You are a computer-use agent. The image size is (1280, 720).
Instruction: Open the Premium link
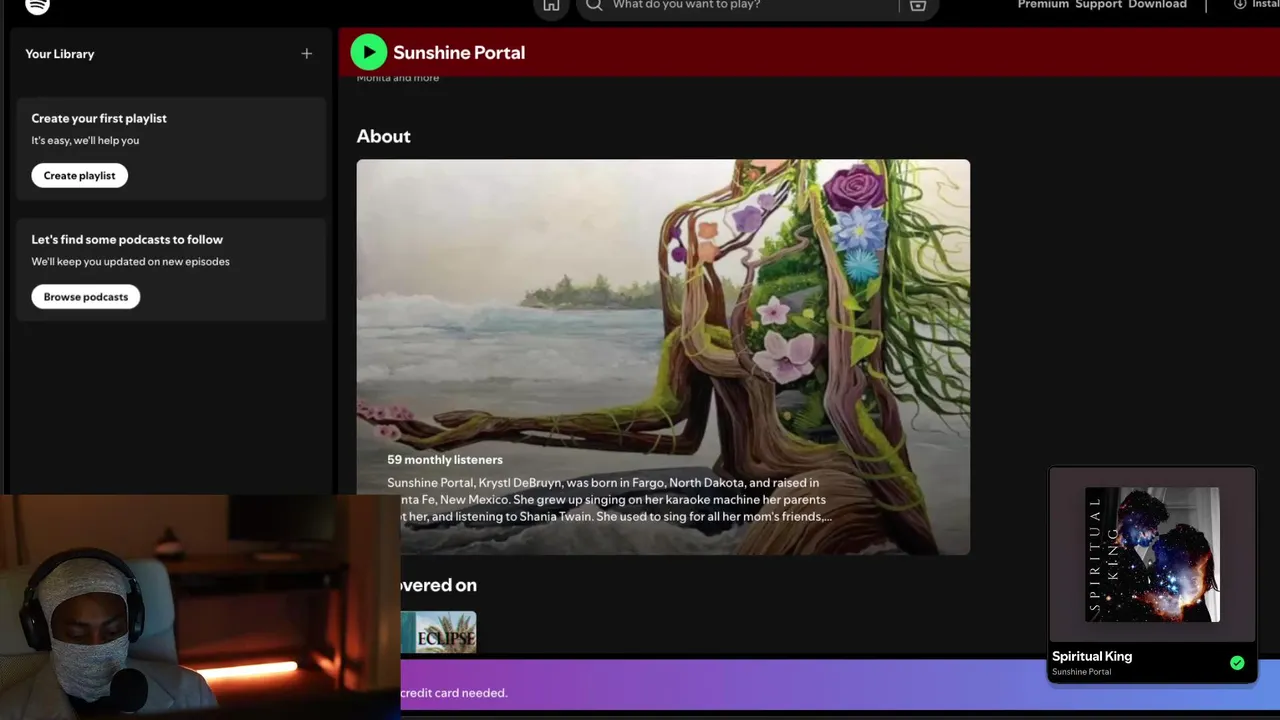point(1043,5)
